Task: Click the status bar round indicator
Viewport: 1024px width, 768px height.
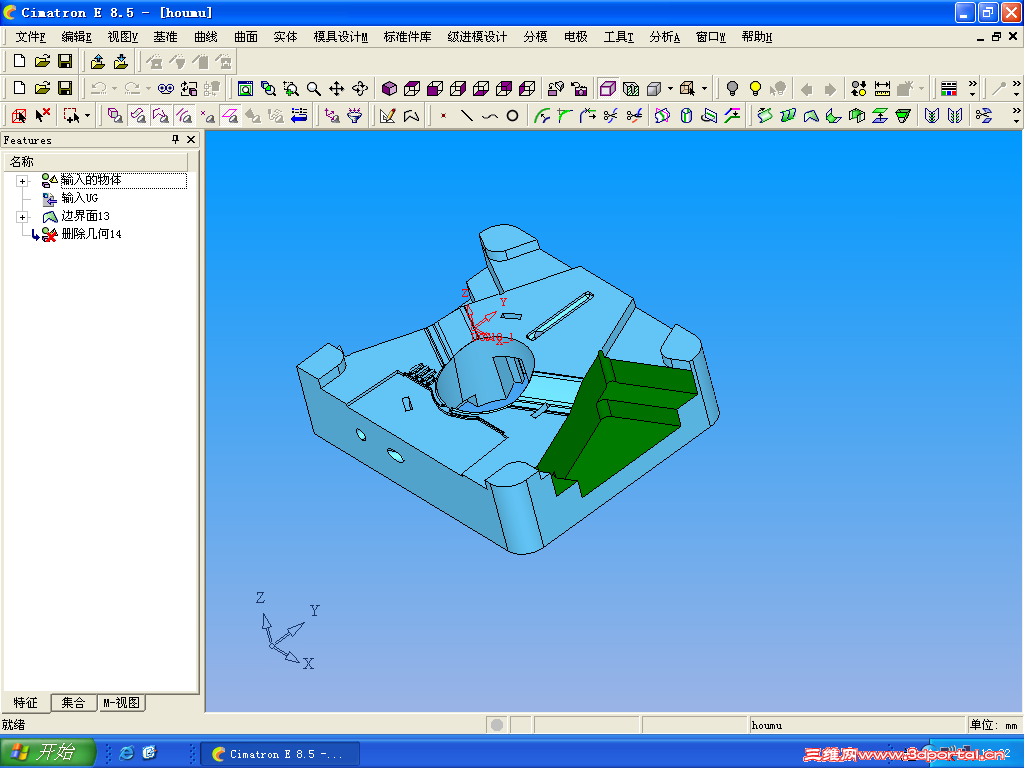Action: tap(497, 725)
